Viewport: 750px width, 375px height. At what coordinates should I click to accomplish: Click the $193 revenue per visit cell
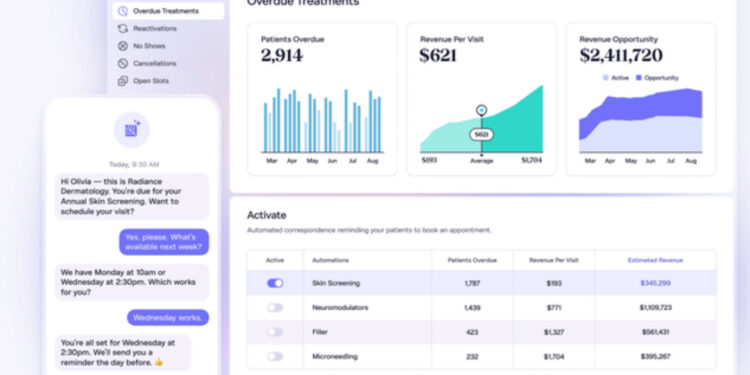click(x=554, y=283)
